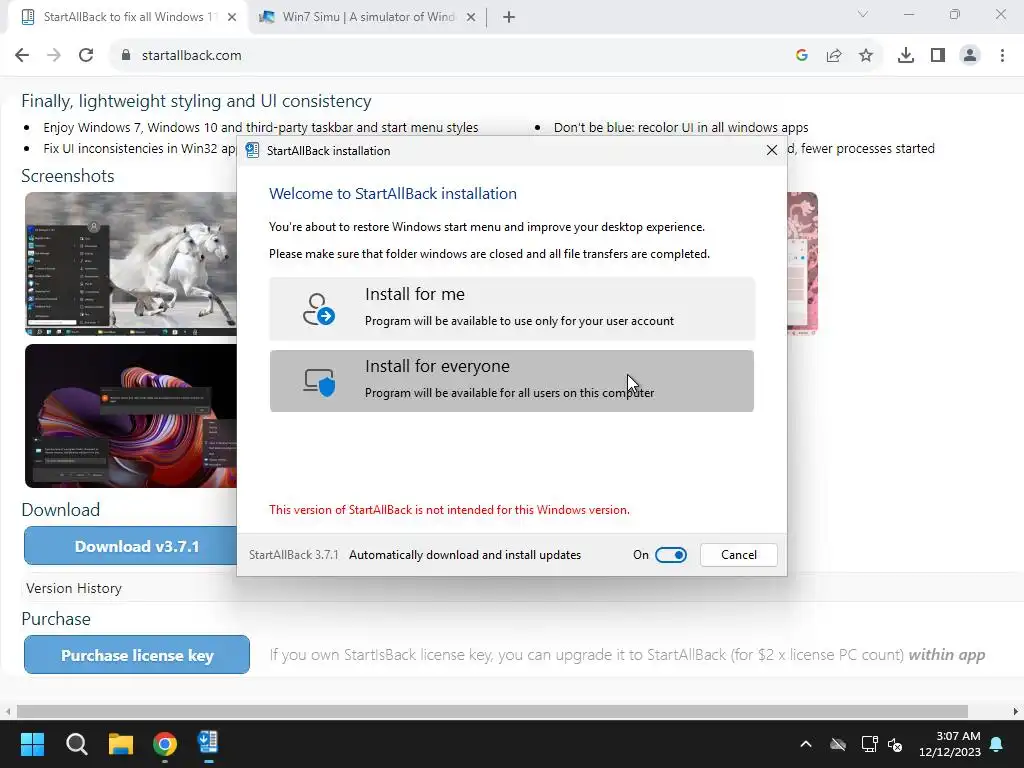Open File Explorer from taskbar
Viewport: 1024px width, 768px height.
click(121, 744)
